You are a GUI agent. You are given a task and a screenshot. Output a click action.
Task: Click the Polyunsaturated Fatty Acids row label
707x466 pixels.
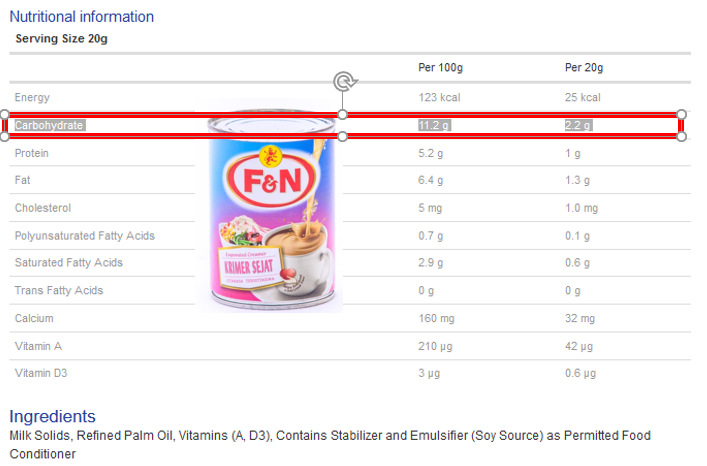tap(85, 236)
